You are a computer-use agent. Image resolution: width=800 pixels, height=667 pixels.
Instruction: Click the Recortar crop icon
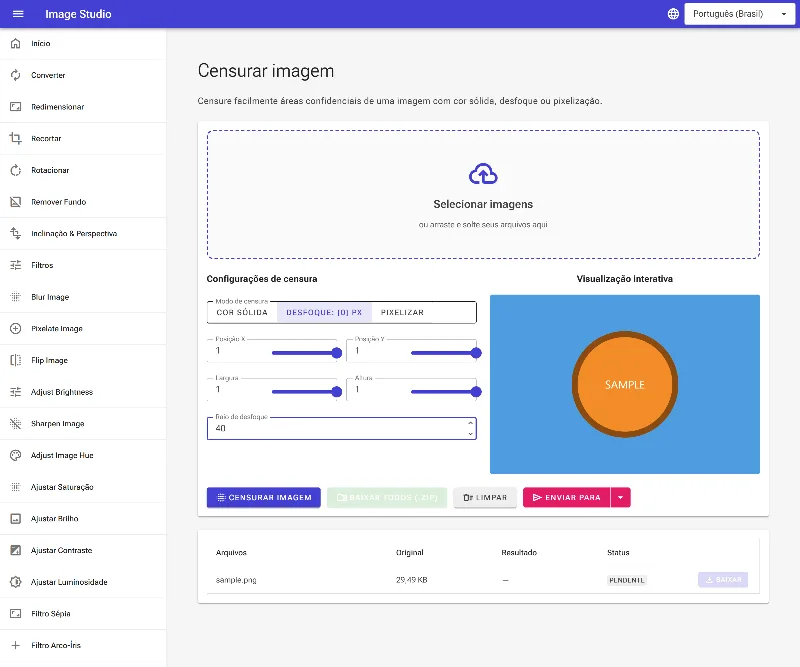(x=16, y=138)
